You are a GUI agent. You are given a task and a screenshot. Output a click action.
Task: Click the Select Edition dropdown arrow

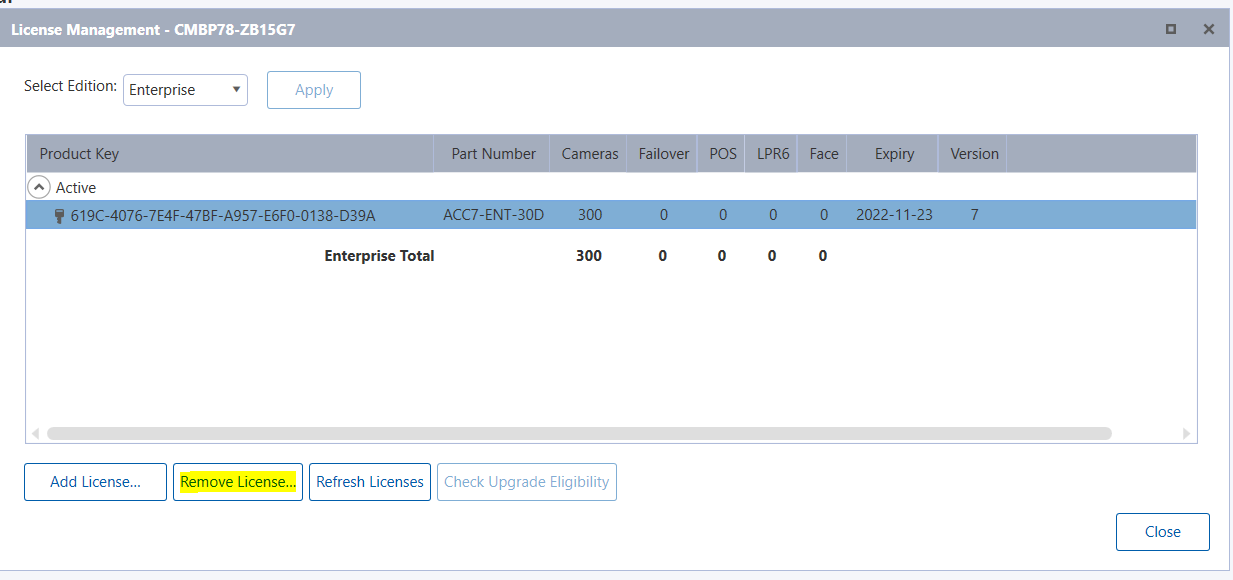point(237,89)
